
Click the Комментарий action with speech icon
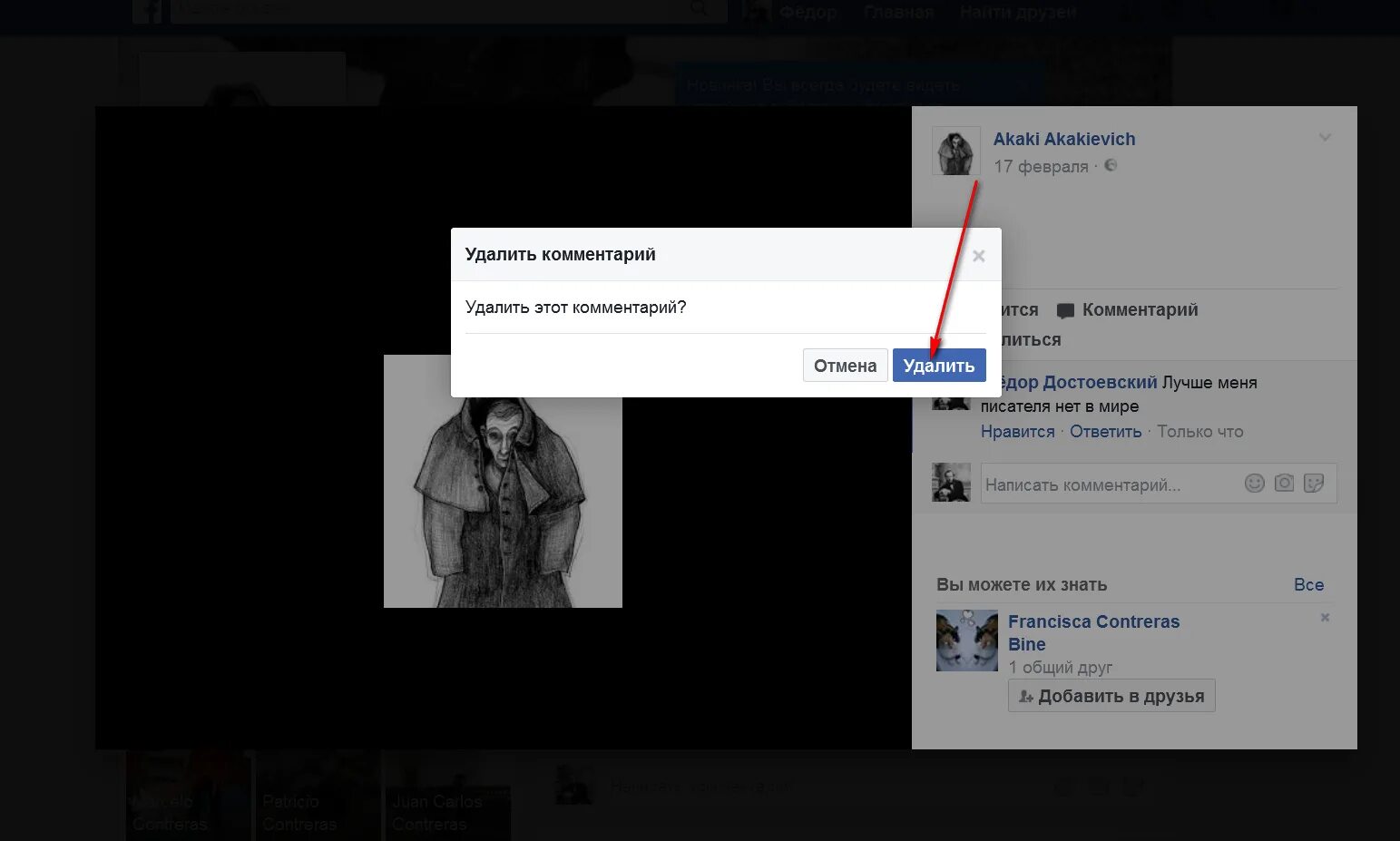pos(1128,310)
